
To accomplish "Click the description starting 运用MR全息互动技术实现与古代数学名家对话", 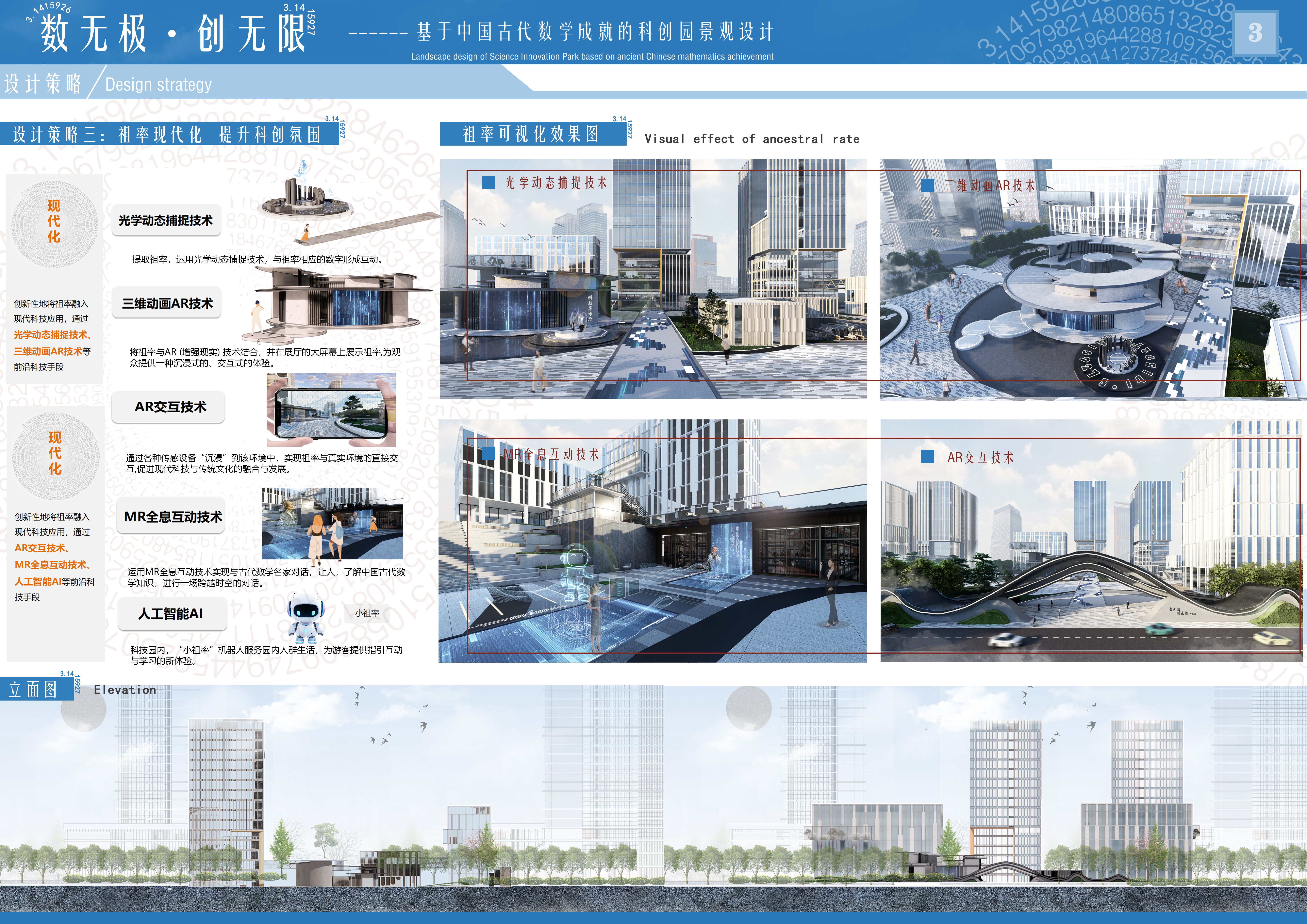I will point(266,577).
